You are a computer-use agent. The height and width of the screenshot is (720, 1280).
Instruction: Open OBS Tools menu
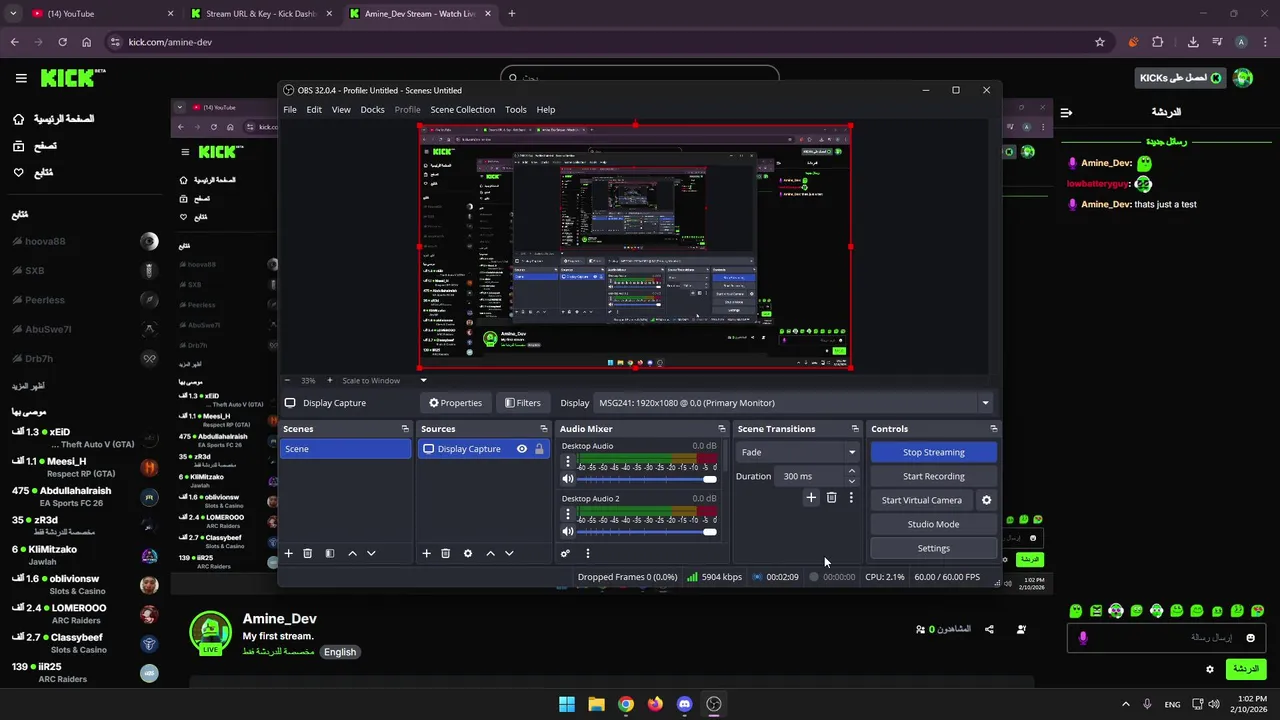click(x=516, y=110)
